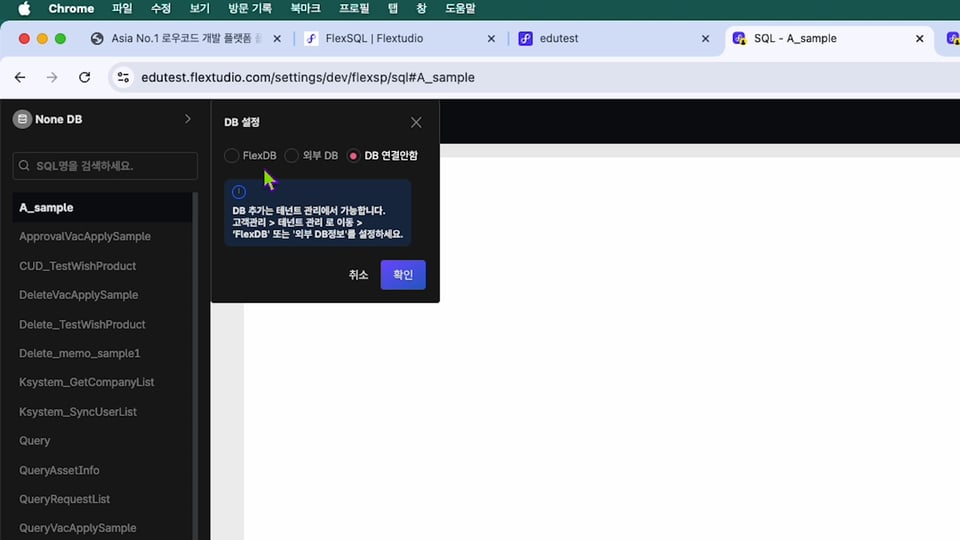Screen dimensions: 960x540
Task: Open Ksystem_GetCompanyList SQL
Action: pos(86,382)
